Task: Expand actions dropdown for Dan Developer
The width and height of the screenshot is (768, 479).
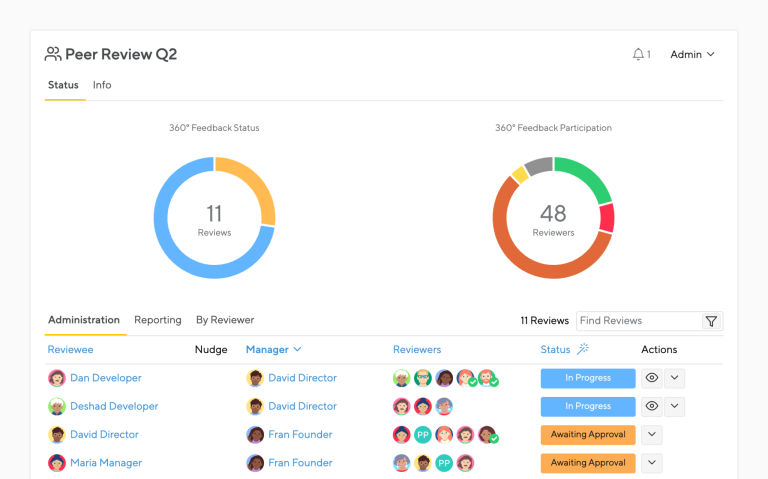Action: (674, 378)
